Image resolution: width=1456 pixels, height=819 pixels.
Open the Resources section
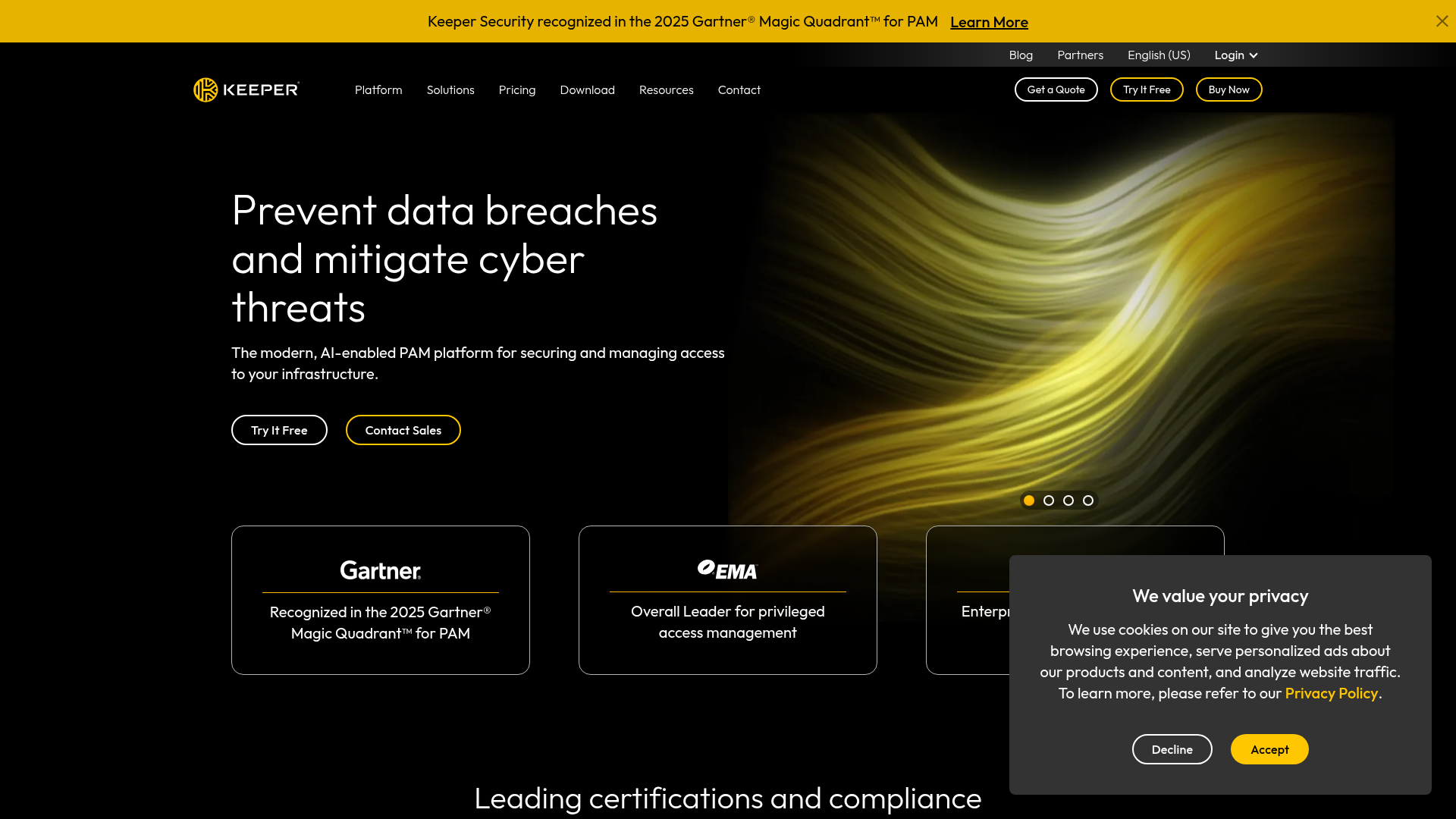point(666,89)
